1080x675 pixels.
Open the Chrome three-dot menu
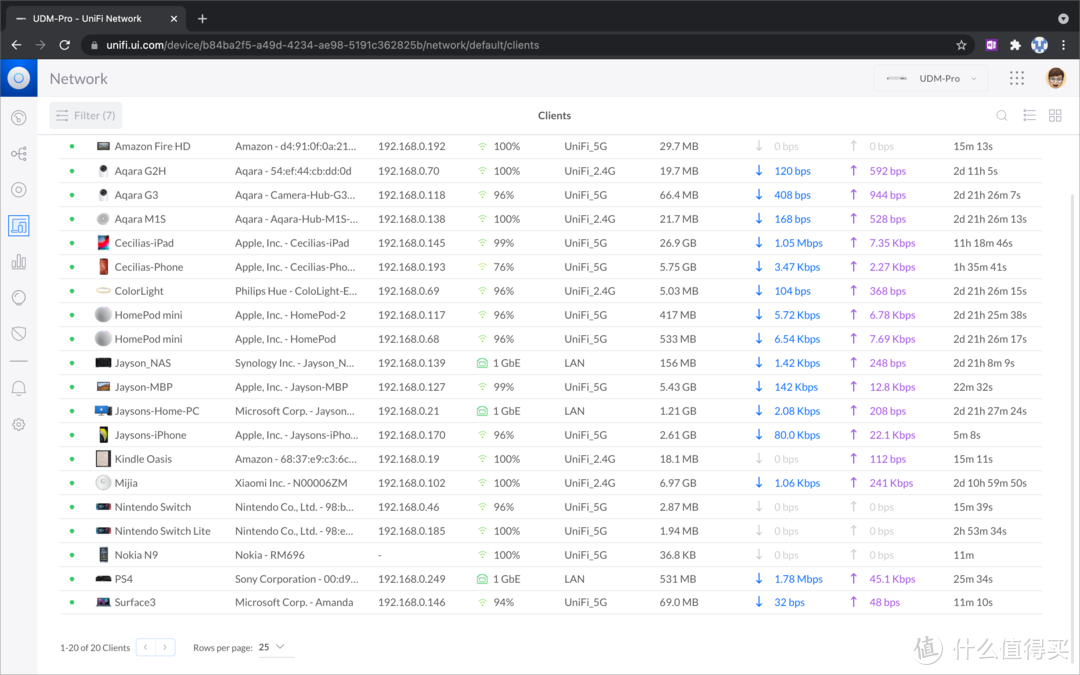coord(1063,45)
